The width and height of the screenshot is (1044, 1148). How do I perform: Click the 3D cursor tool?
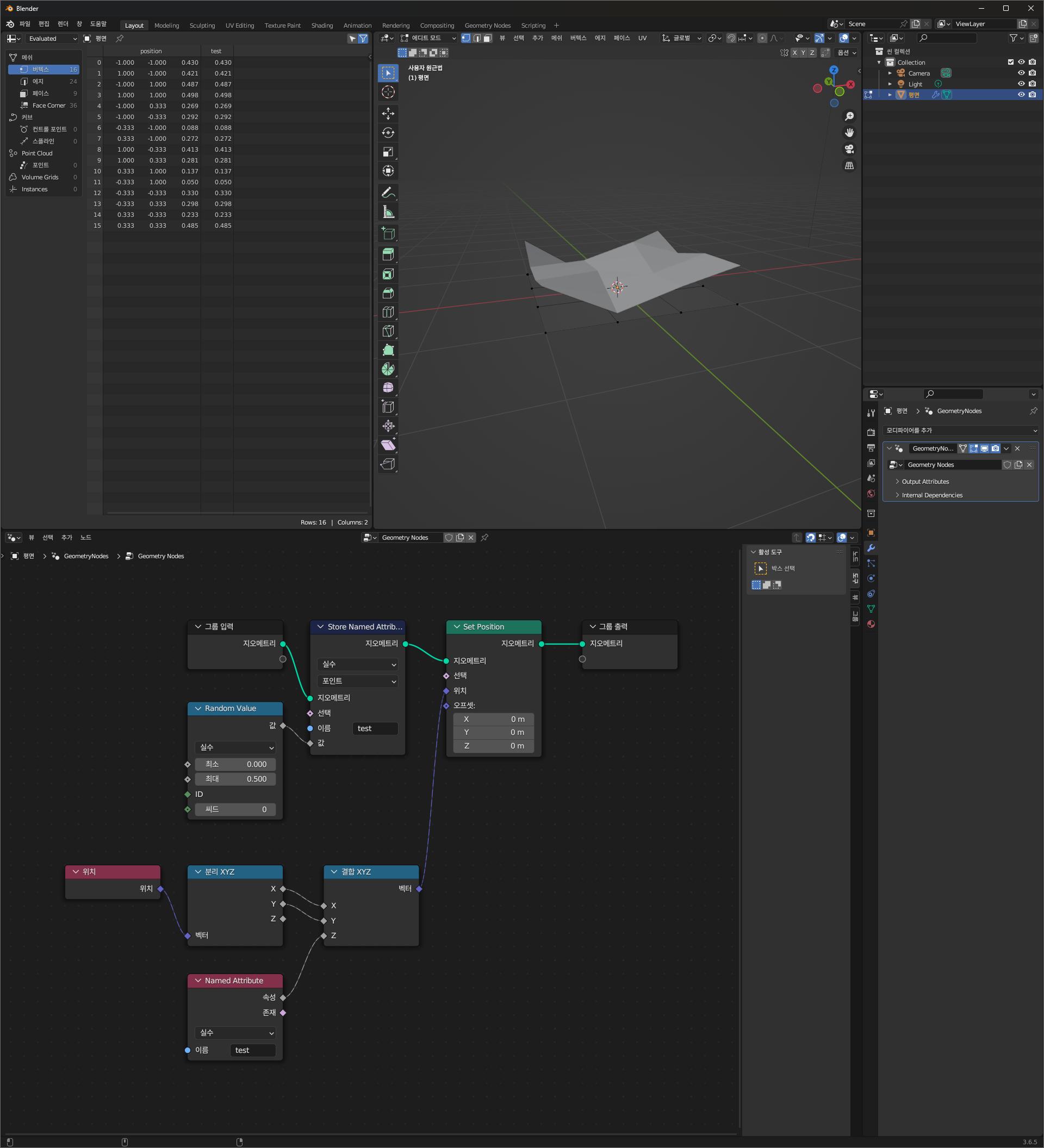(x=388, y=92)
